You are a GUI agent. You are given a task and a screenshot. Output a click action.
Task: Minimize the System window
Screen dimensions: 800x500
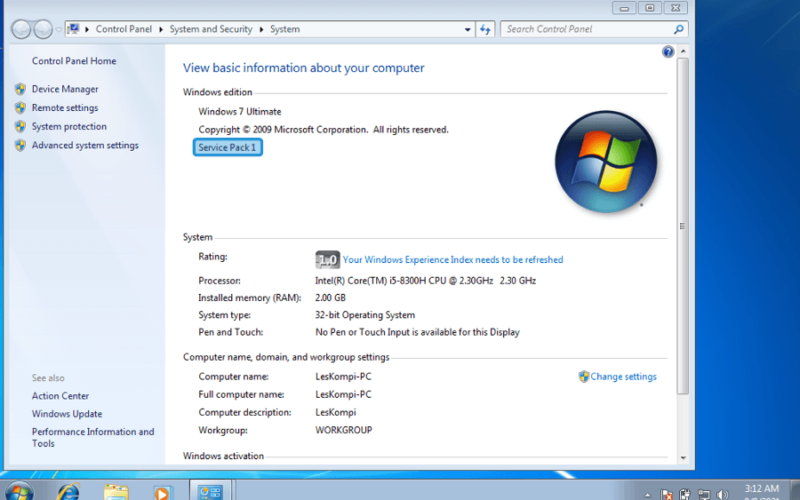623,8
